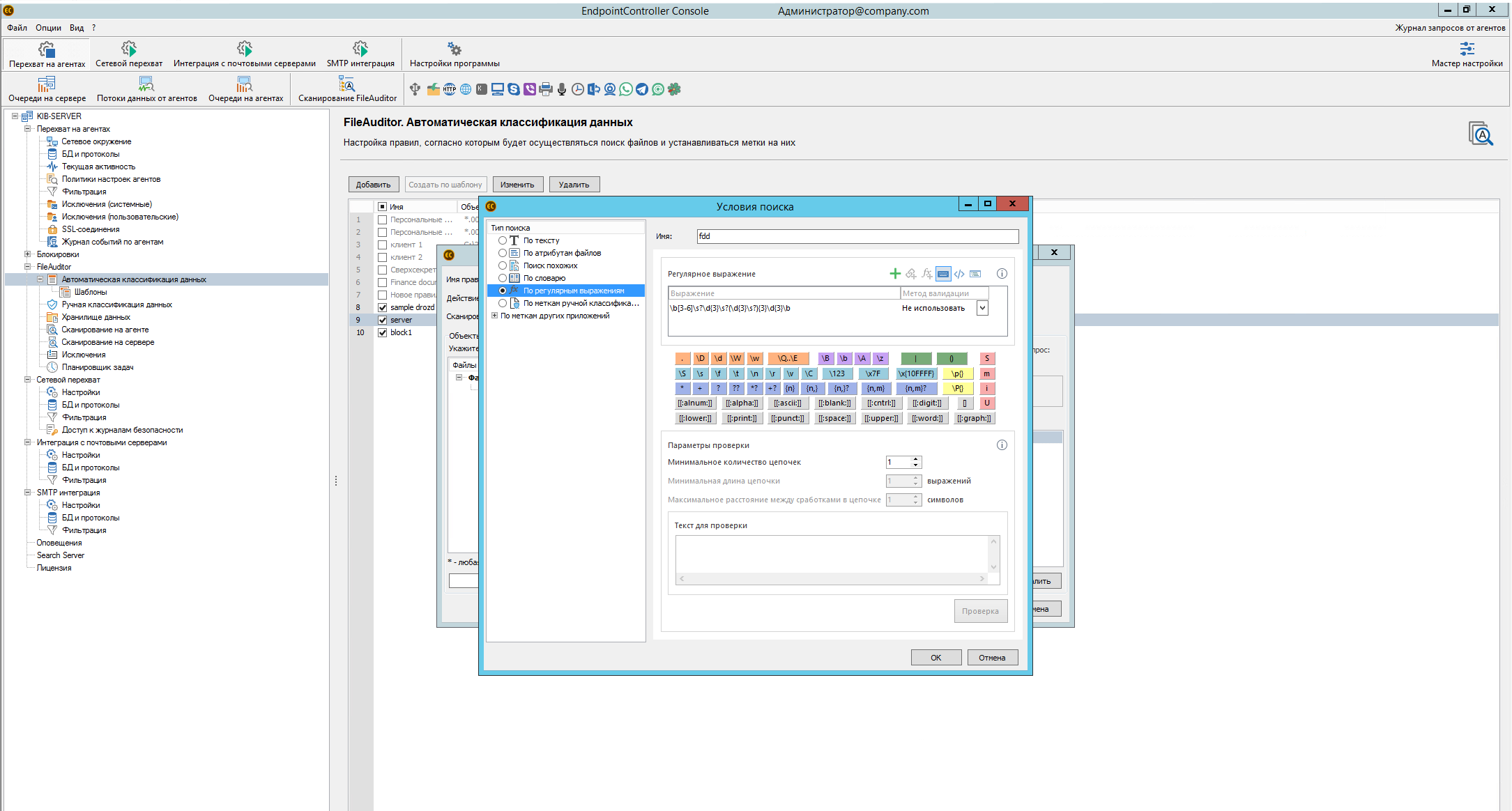Expand По меткам других приложений node
The height and width of the screenshot is (811, 1512).
[x=494, y=316]
